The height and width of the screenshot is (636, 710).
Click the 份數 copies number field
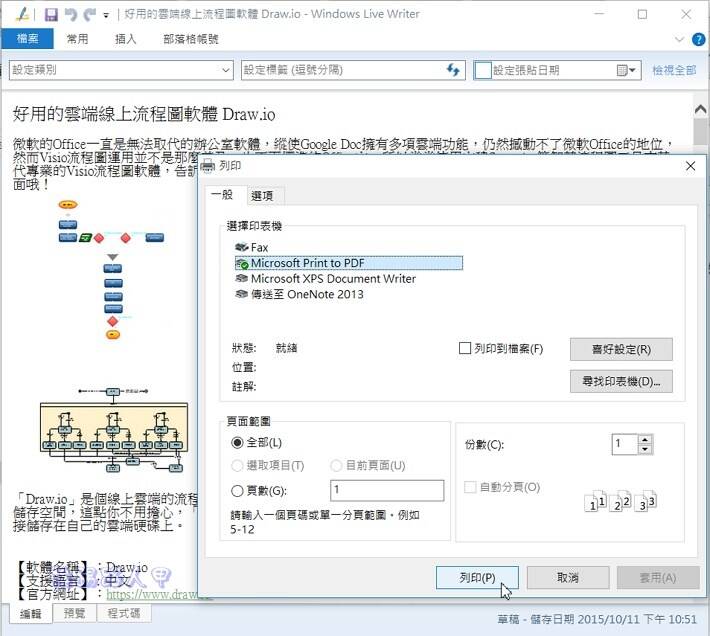click(624, 444)
